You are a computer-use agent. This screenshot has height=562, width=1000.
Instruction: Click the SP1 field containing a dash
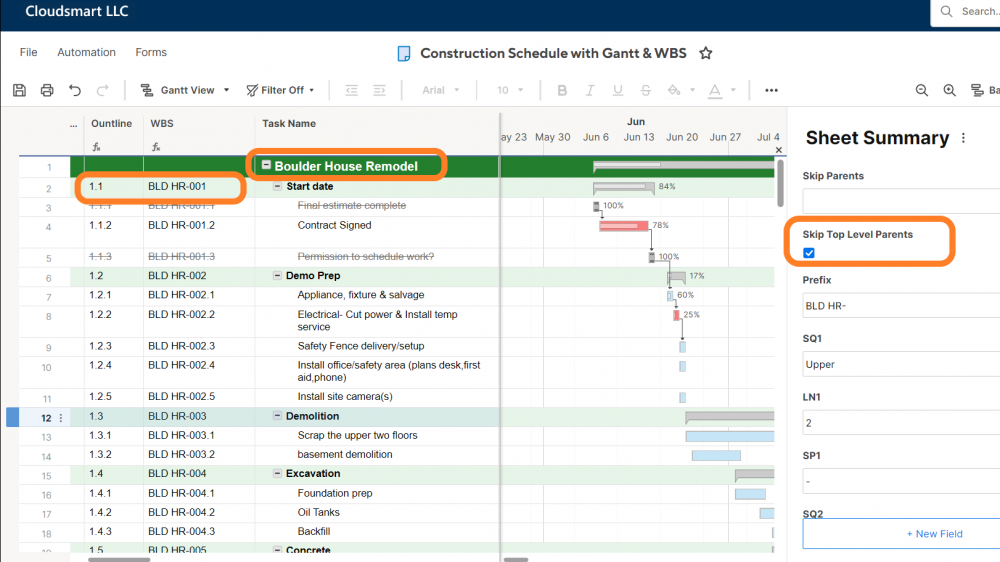pyautogui.click(x=901, y=482)
